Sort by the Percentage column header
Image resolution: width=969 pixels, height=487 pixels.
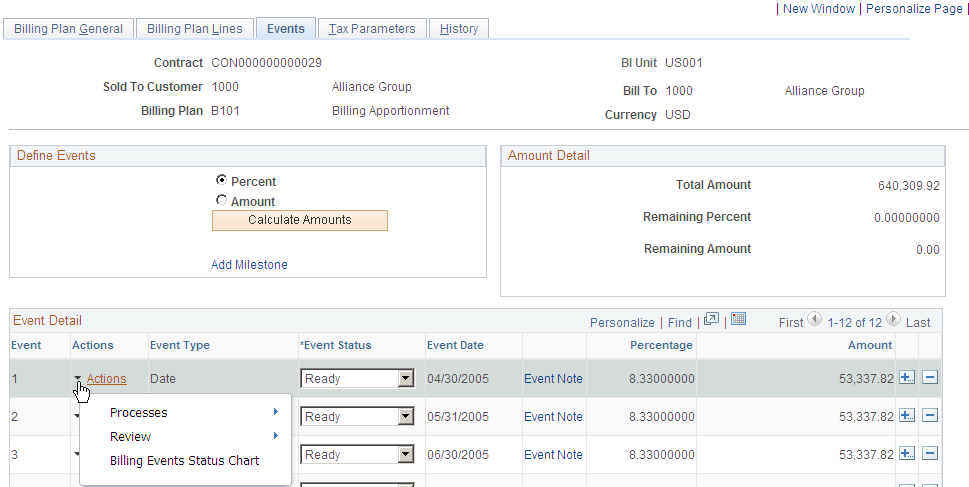tap(661, 345)
